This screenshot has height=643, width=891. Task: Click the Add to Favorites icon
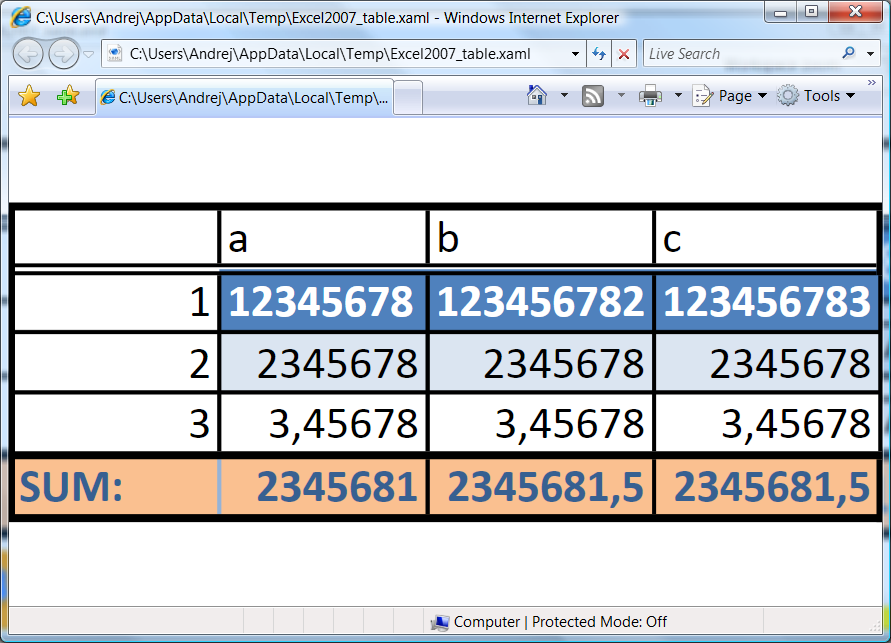68,95
